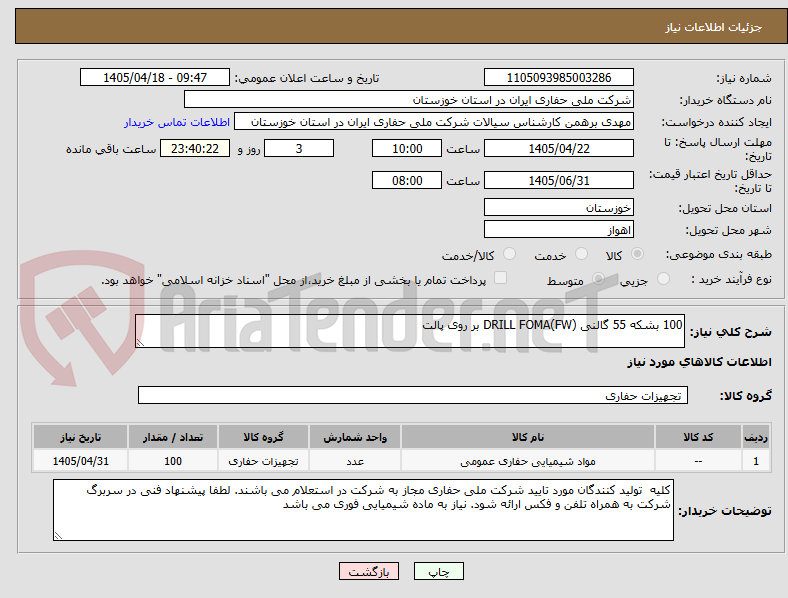Select the کالا/خدمت radio button
The width and height of the screenshot is (788, 598).
[x=510, y=254]
